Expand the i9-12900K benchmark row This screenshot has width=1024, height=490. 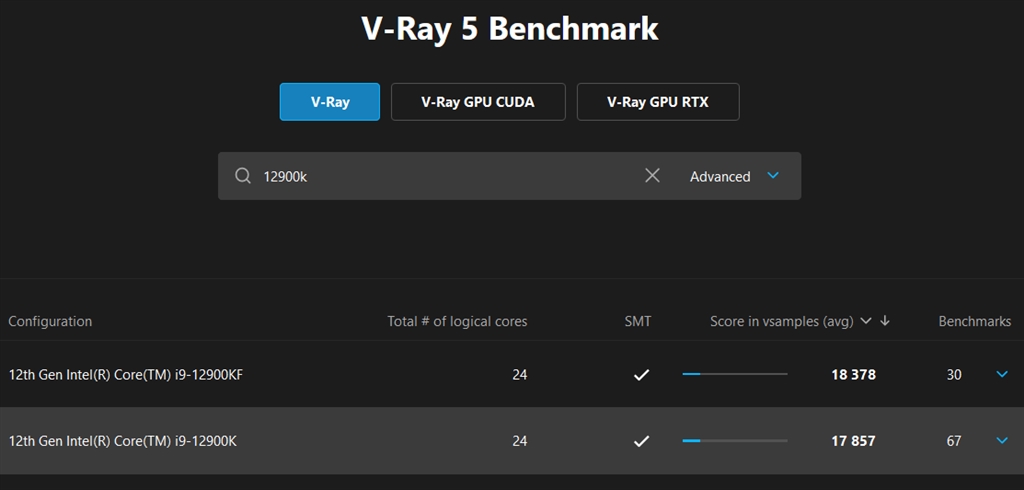click(x=1003, y=441)
